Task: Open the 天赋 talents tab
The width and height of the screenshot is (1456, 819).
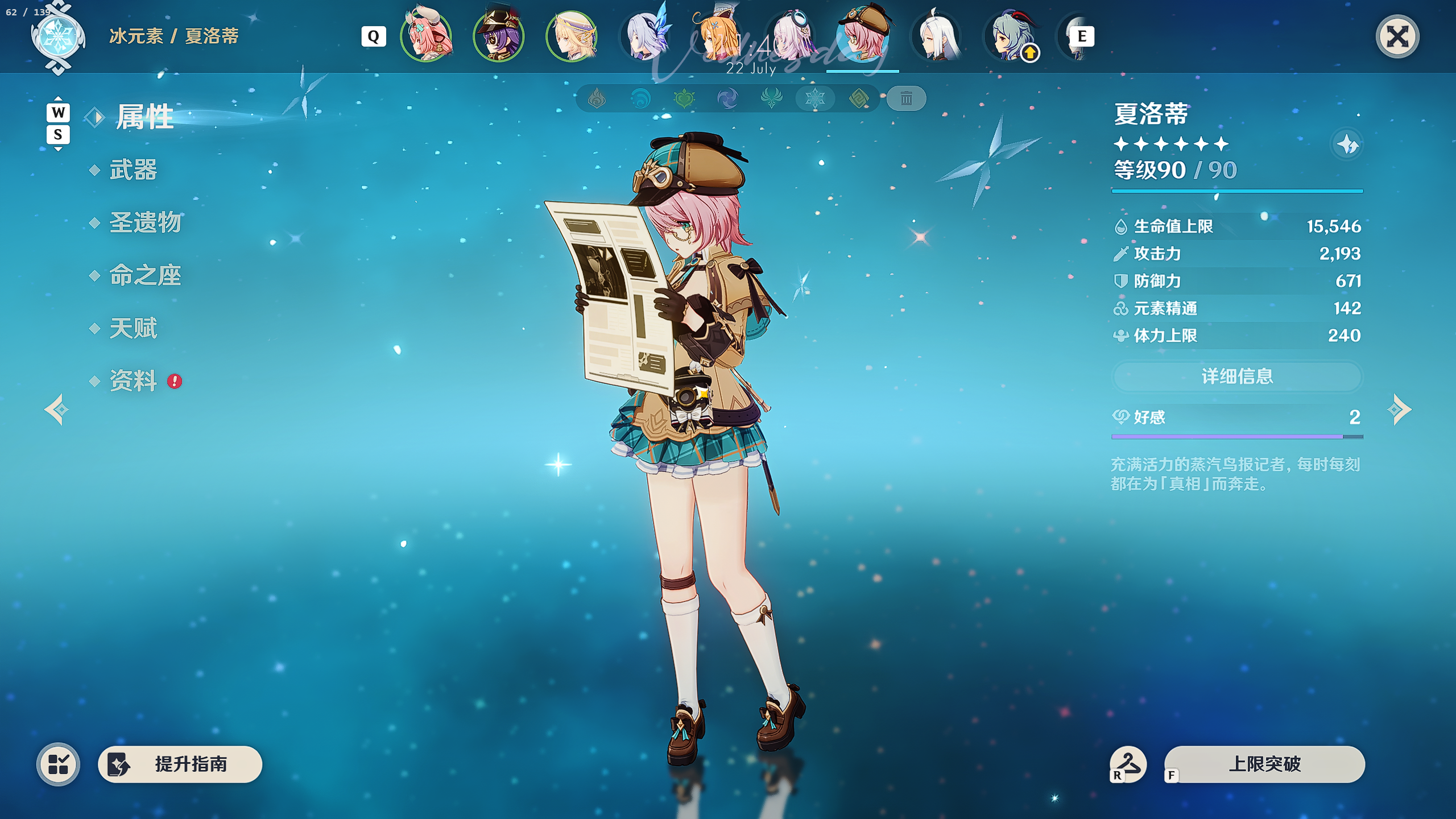Action: coord(133,328)
